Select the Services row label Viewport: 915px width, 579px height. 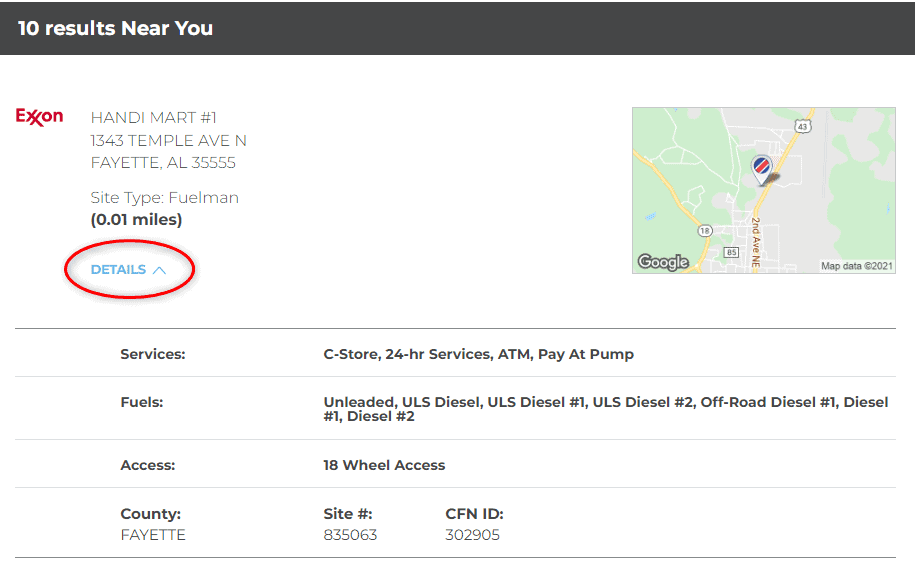point(153,354)
